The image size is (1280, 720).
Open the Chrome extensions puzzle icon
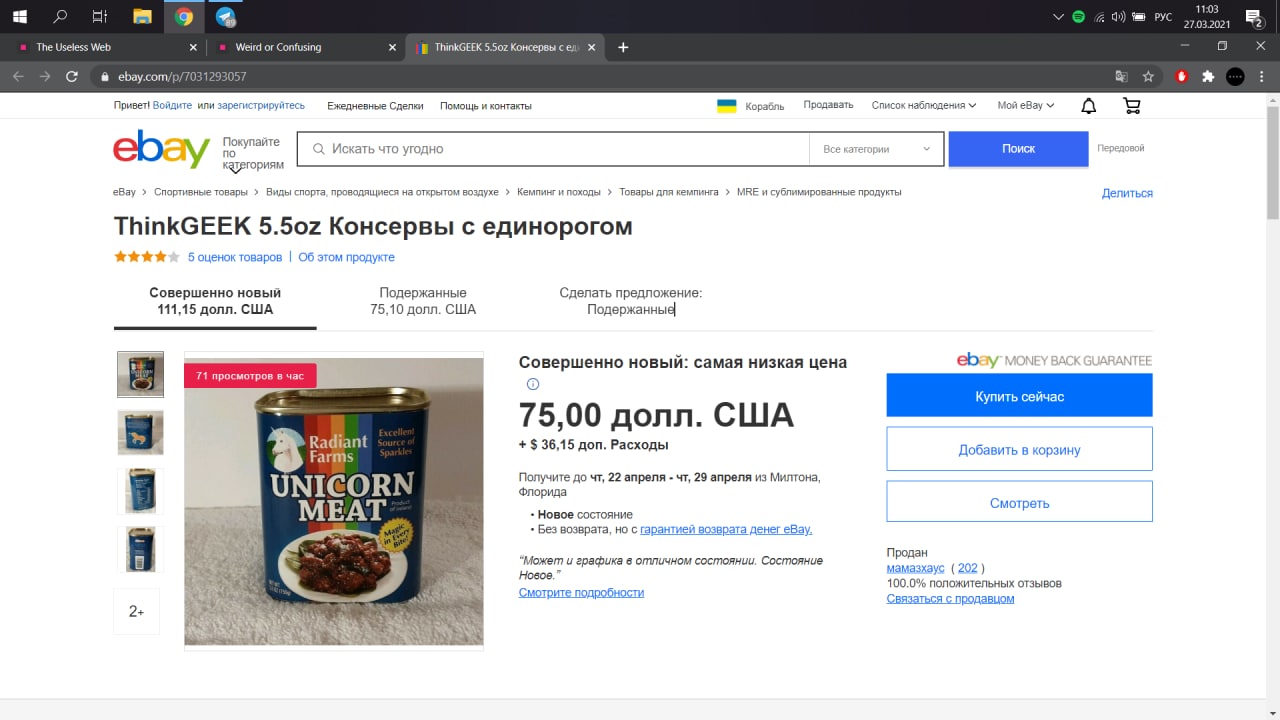(x=1208, y=76)
